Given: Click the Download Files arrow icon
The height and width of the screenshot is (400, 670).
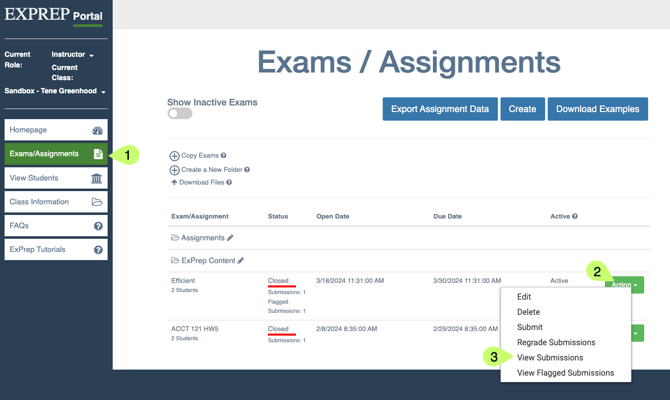Looking at the screenshot, I should 174,182.
